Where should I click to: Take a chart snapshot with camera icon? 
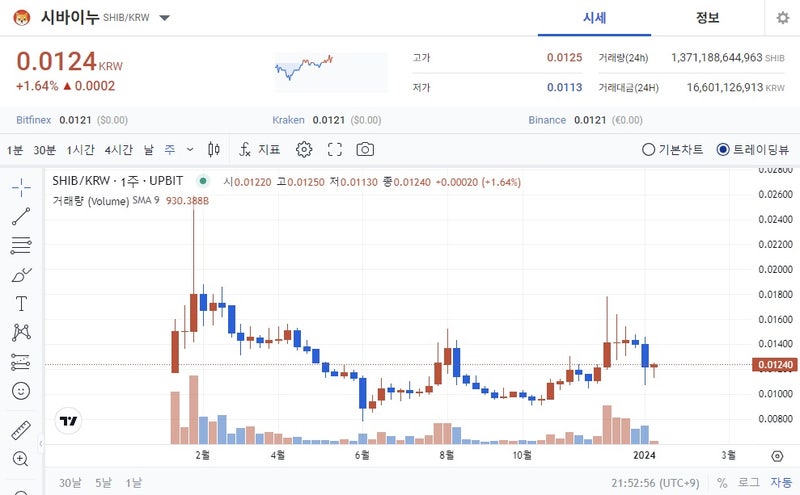365,150
